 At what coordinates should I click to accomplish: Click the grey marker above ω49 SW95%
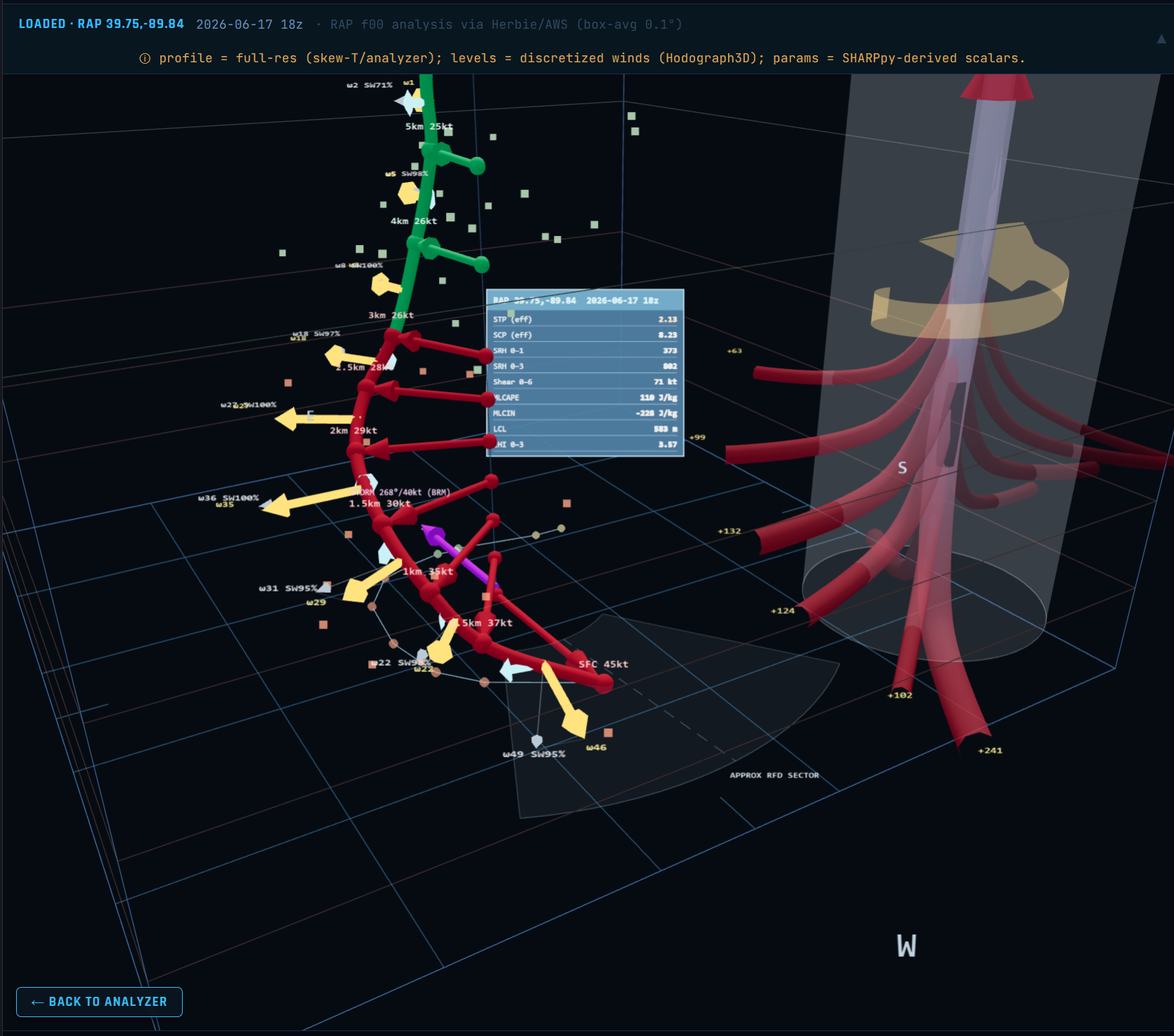click(x=537, y=740)
